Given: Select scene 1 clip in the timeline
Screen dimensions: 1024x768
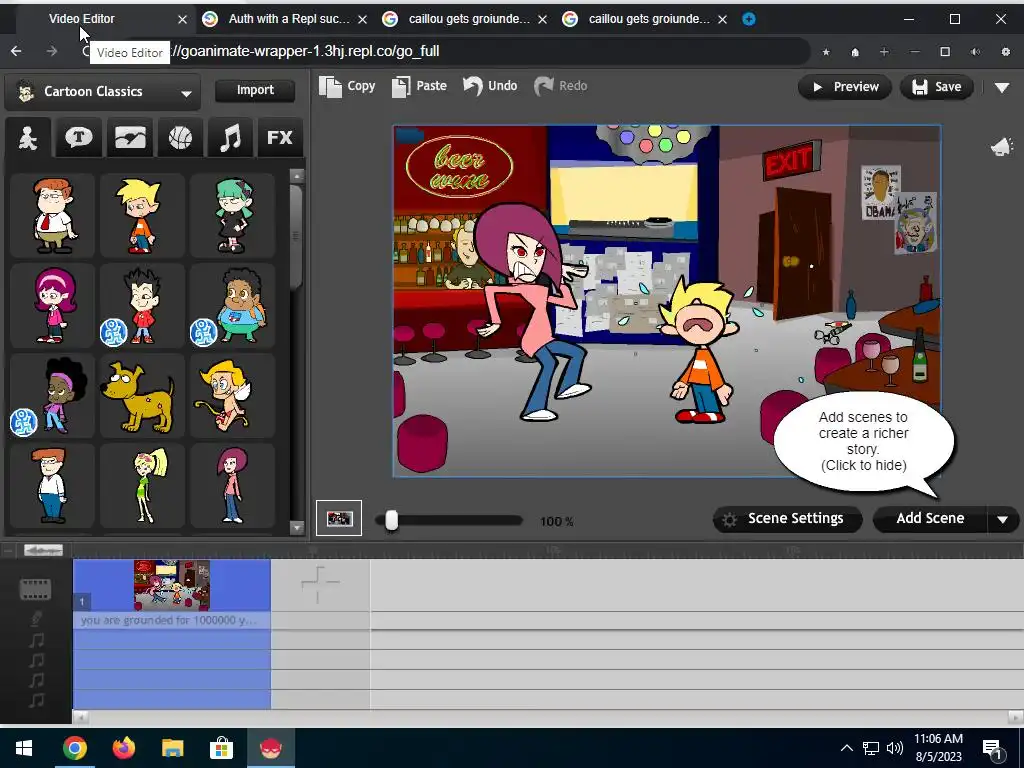Looking at the screenshot, I should [x=172, y=584].
